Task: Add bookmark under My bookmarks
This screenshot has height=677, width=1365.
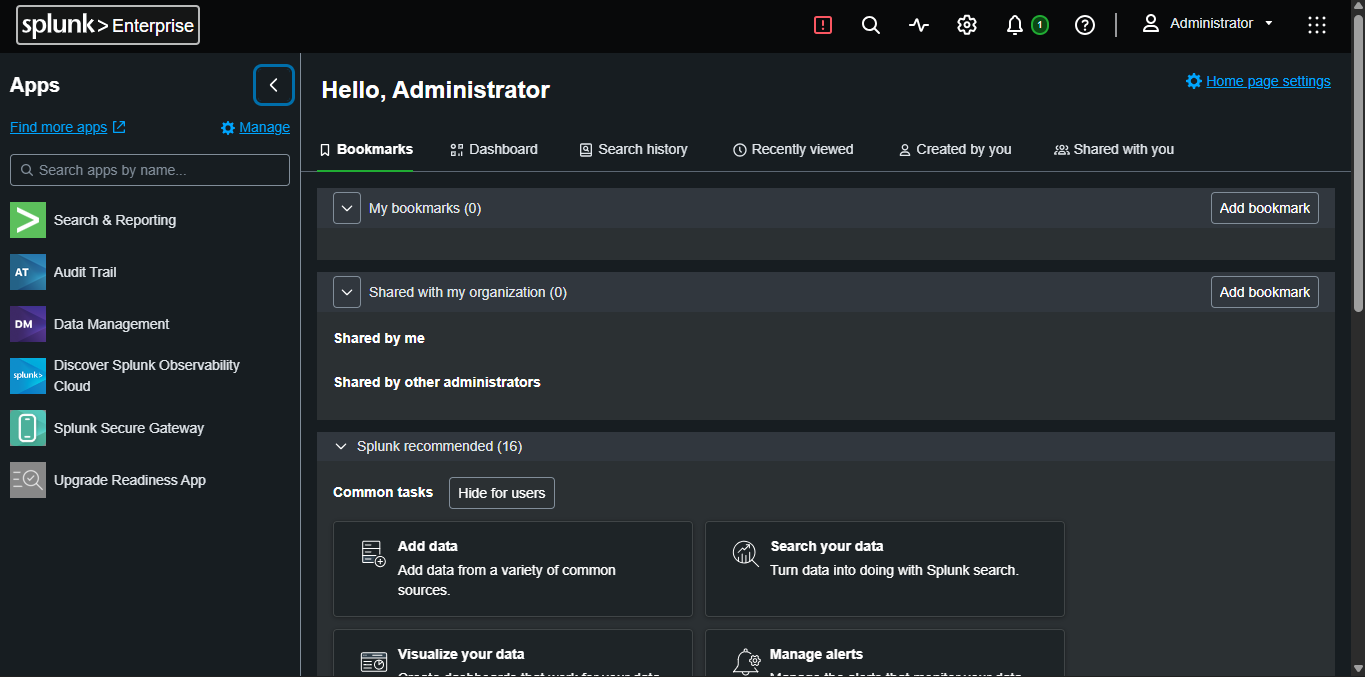Action: click(1265, 208)
